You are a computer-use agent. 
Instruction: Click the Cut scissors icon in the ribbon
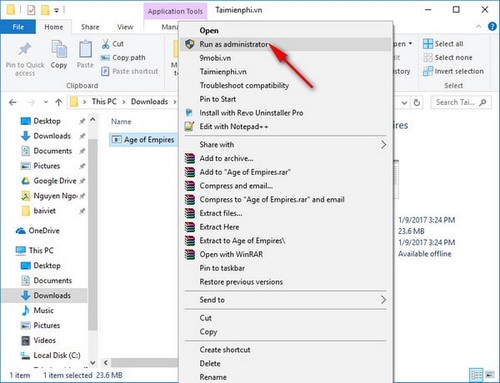[106, 44]
